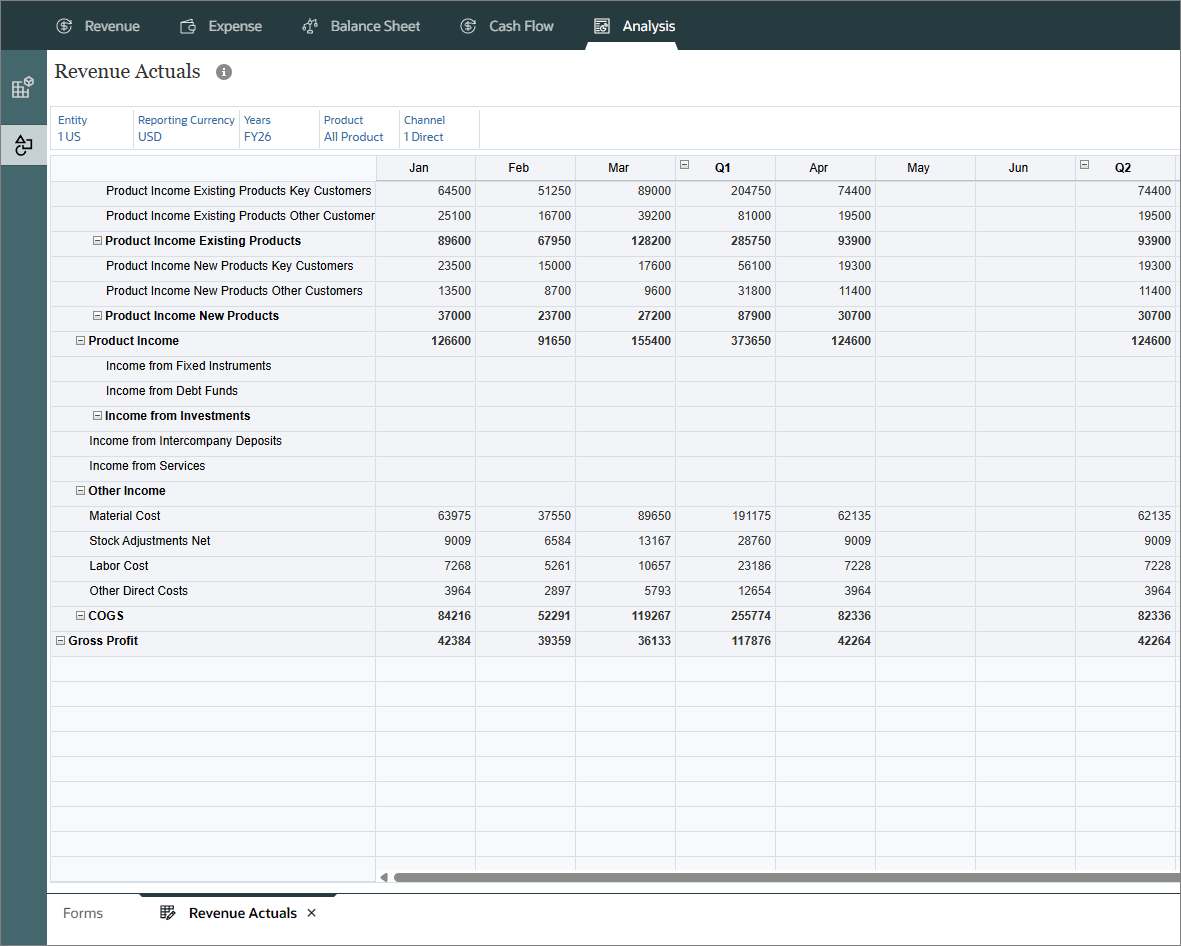Collapse Product Income Existing Products row
This screenshot has height=946, width=1181.
(x=97, y=241)
